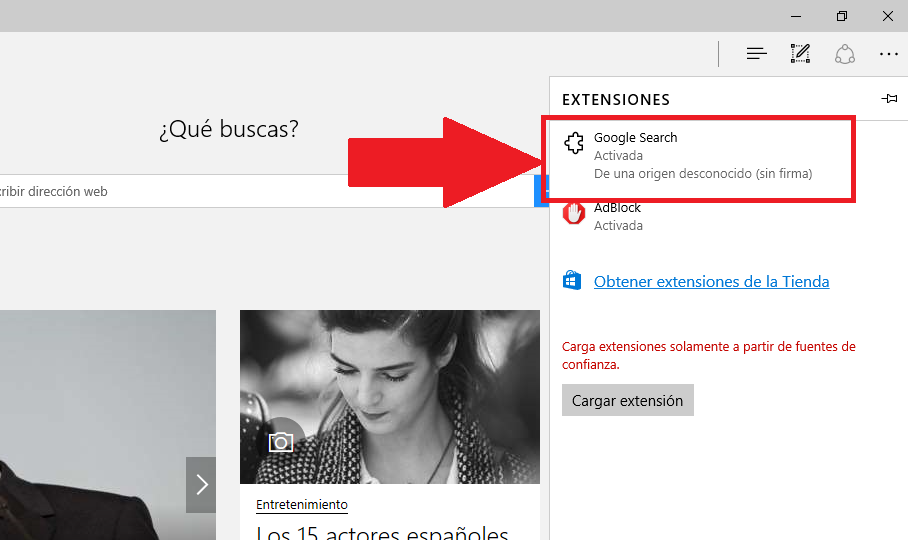Minimize the browser window

click(796, 16)
